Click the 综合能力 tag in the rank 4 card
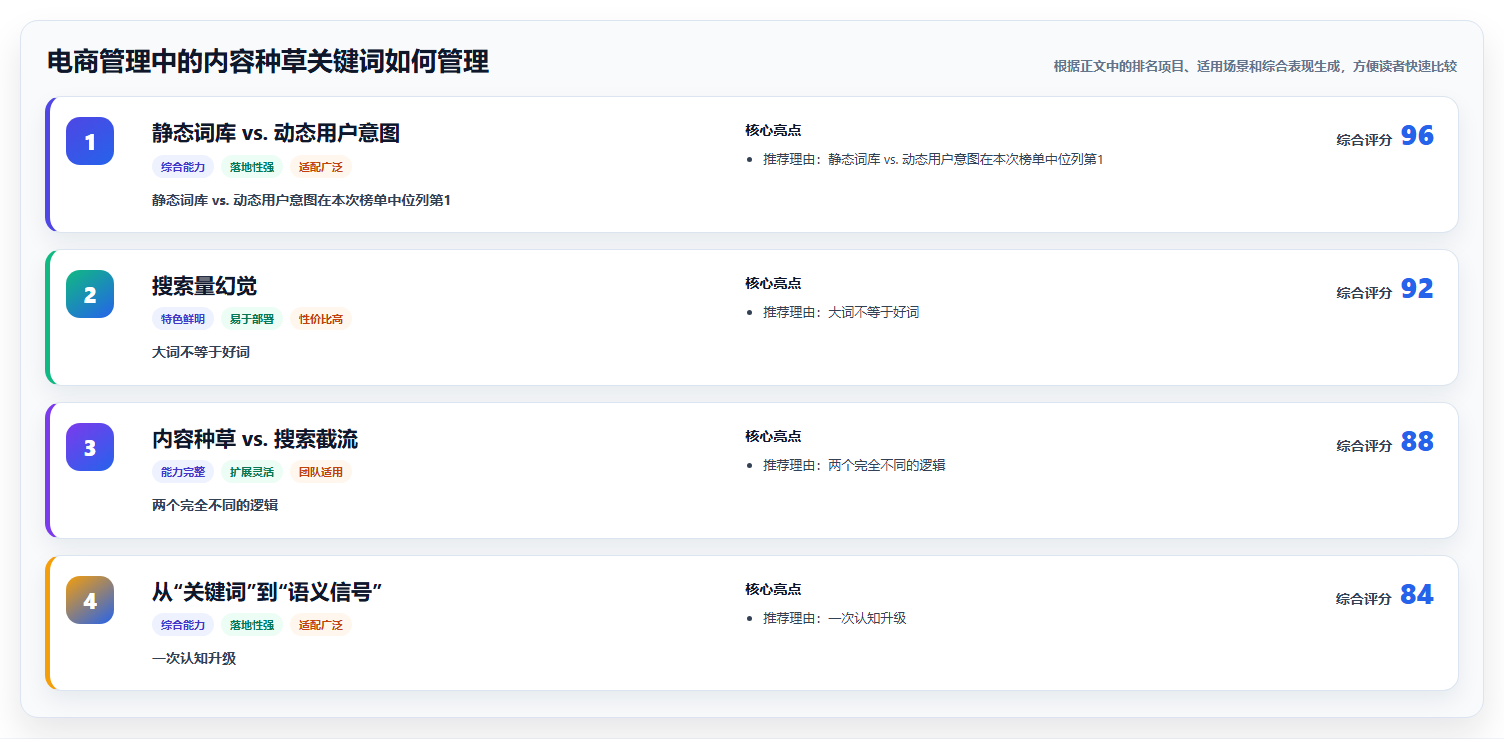 tap(183, 626)
